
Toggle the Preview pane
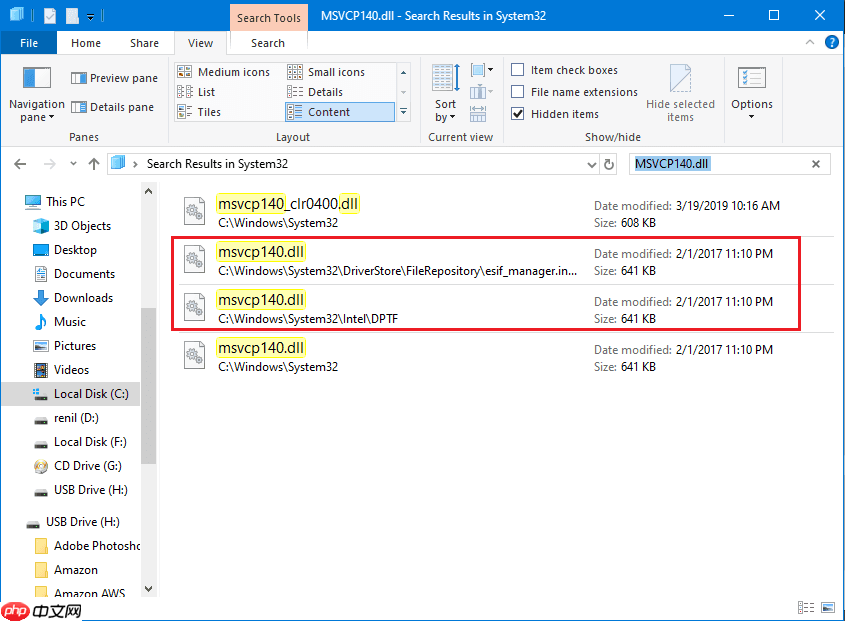(114, 78)
